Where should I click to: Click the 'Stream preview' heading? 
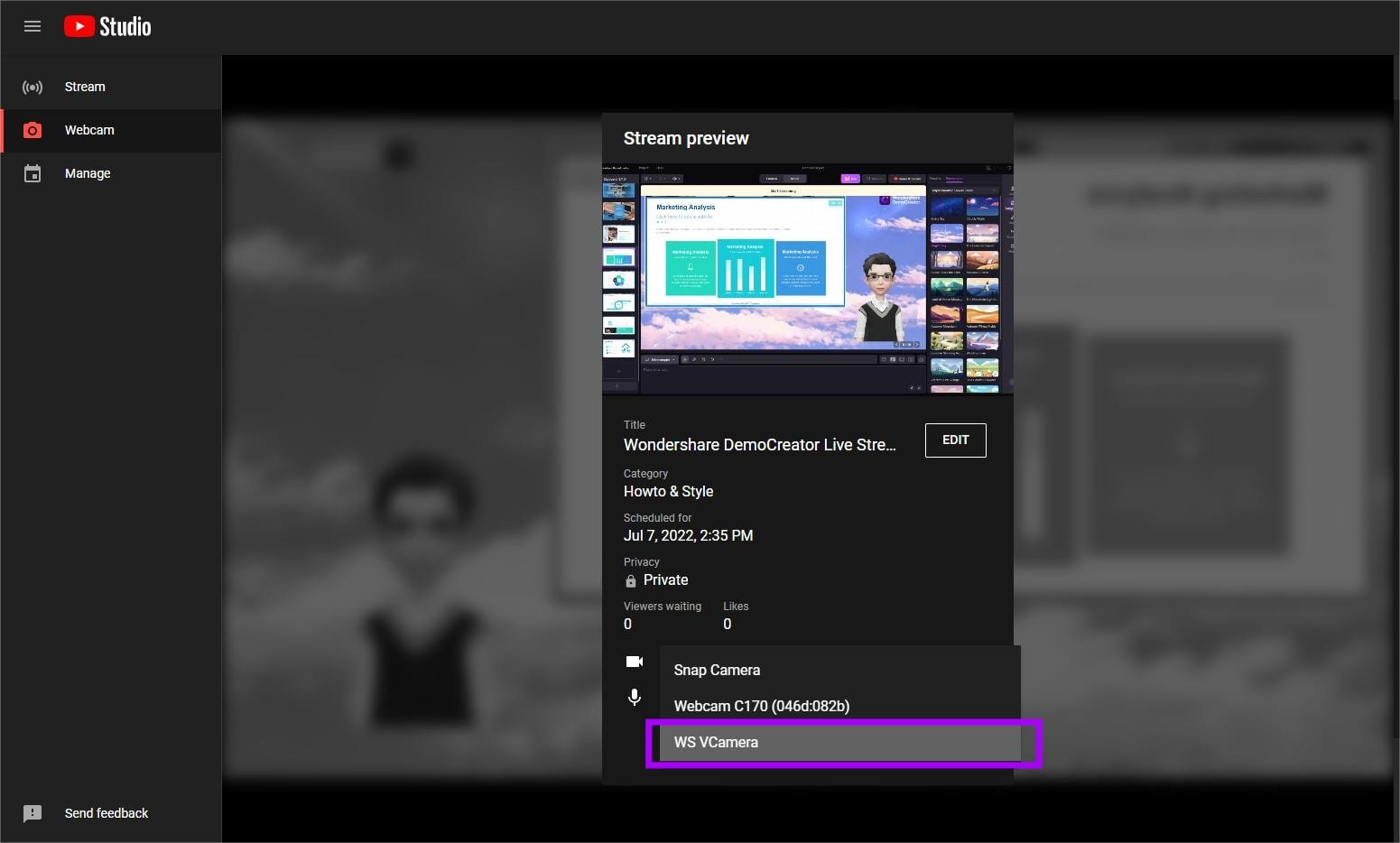686,138
